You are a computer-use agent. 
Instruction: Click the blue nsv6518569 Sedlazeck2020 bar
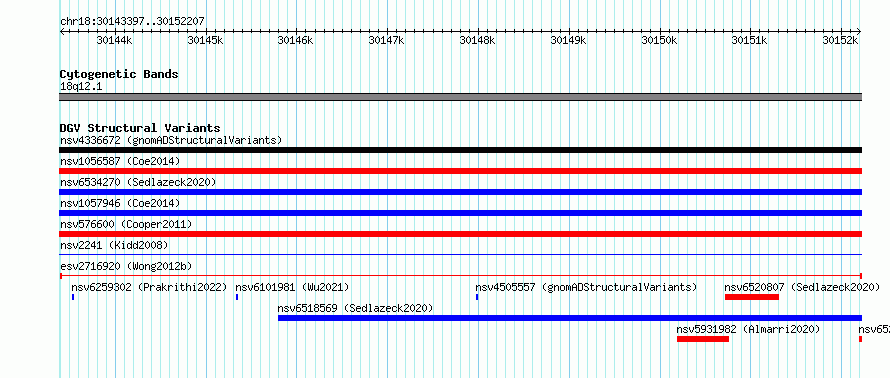570,318
